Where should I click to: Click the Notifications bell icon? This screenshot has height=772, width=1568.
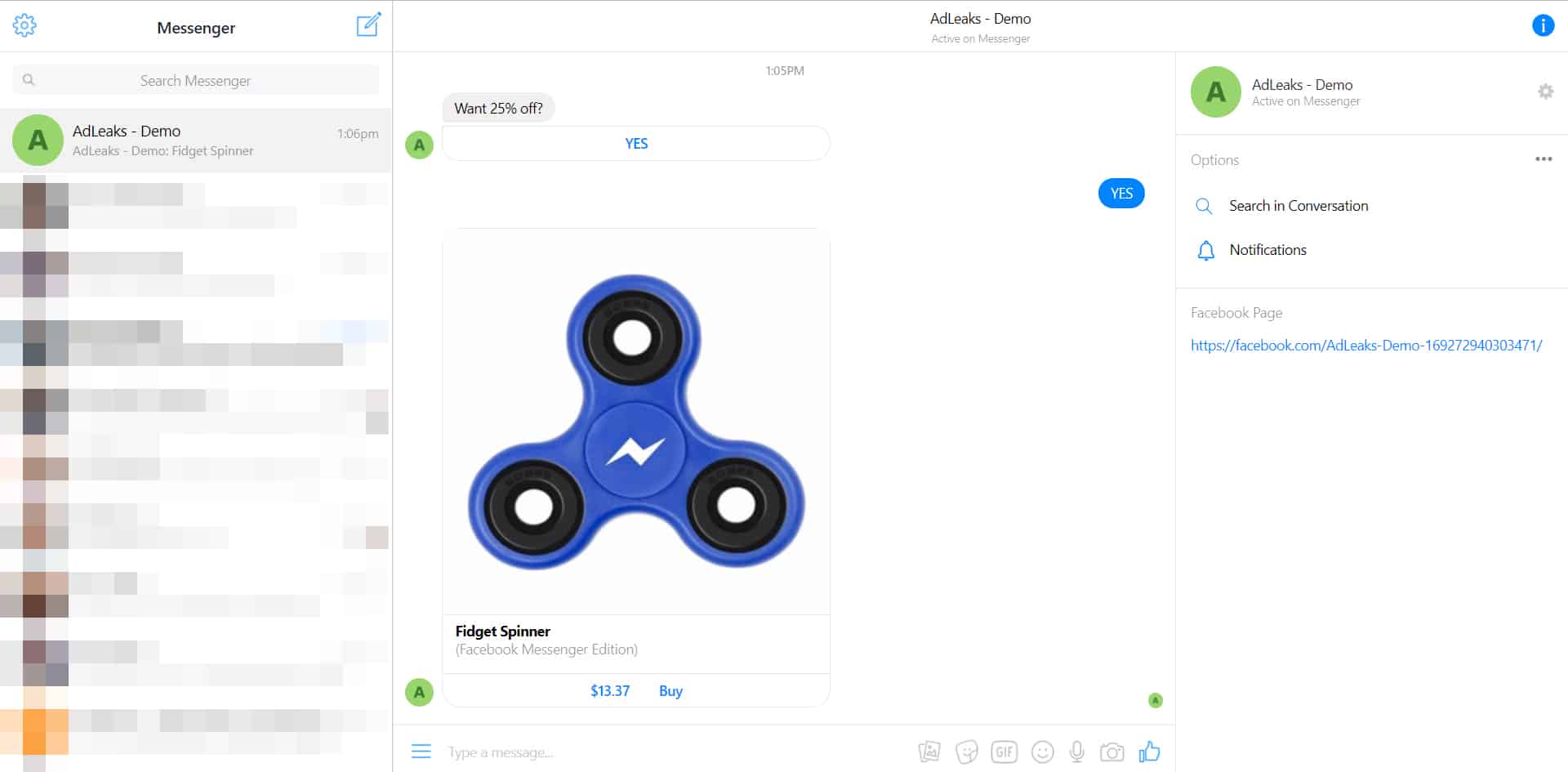pyautogui.click(x=1205, y=250)
